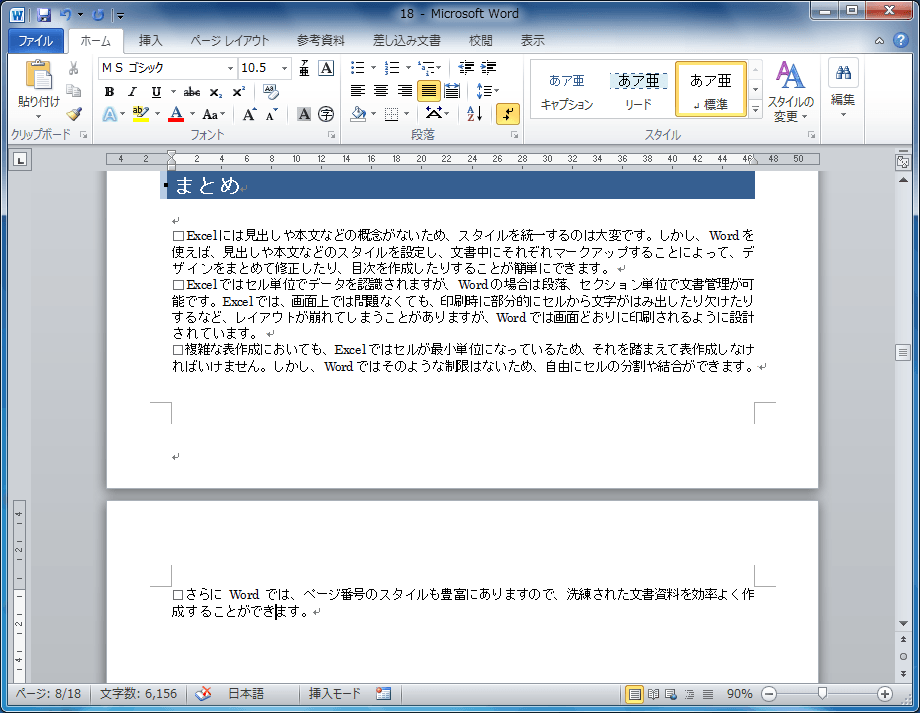
Task: Click the 日本語 language indicator
Action: [245, 694]
